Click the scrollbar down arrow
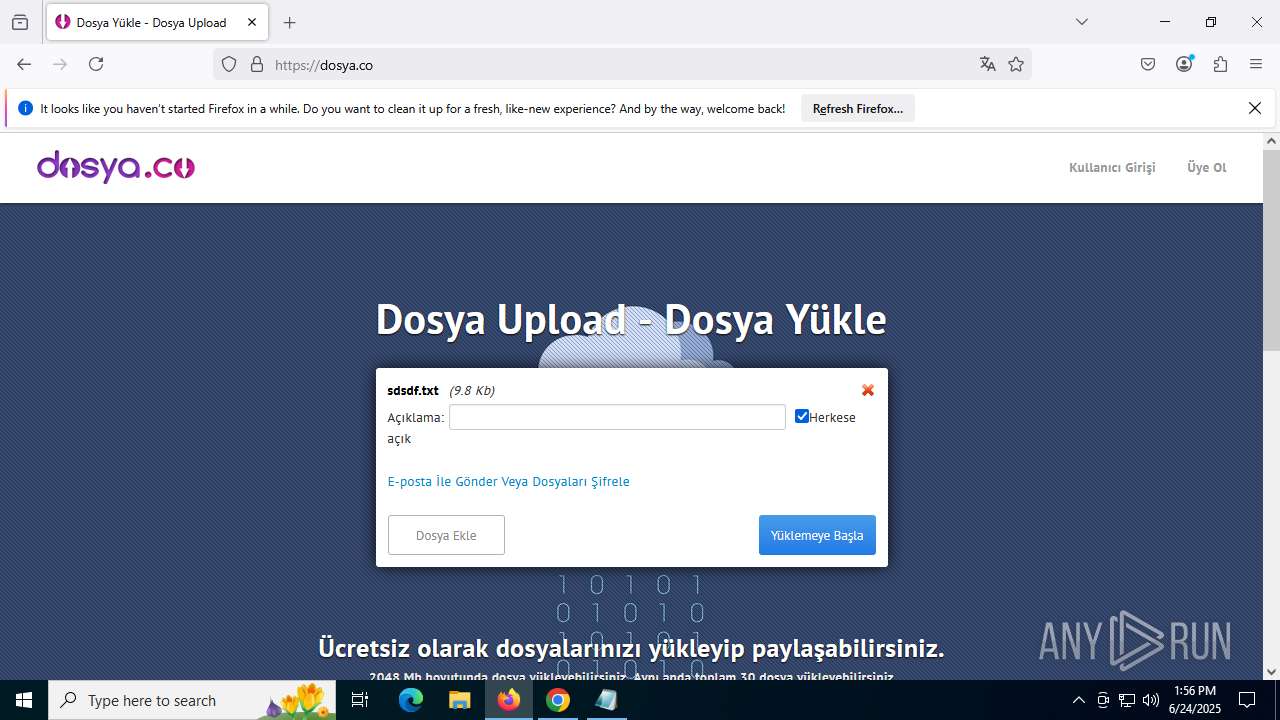Image resolution: width=1280 pixels, height=720 pixels. 1271,672
